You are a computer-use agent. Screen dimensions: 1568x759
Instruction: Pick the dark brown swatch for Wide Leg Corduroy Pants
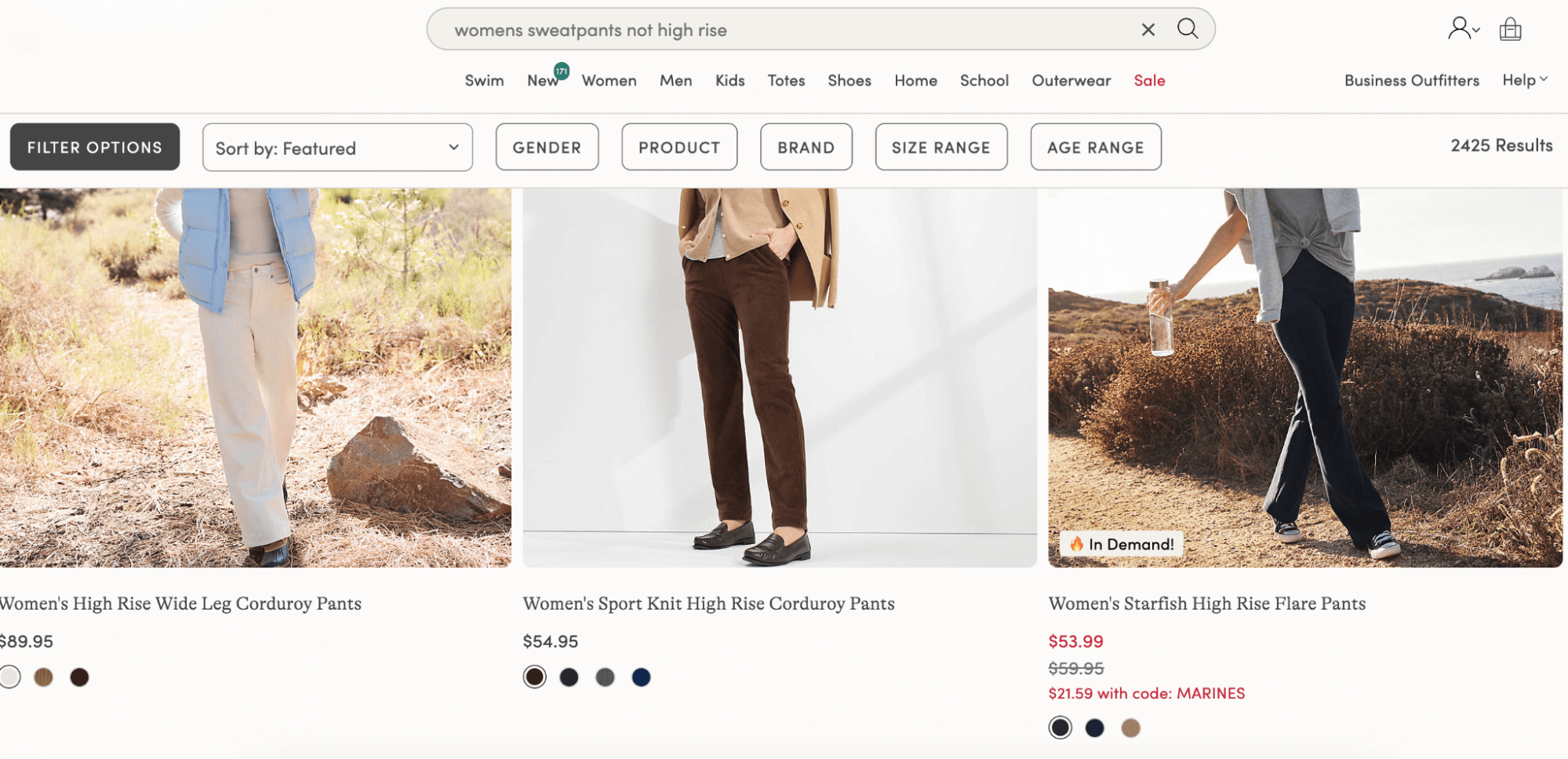point(79,677)
